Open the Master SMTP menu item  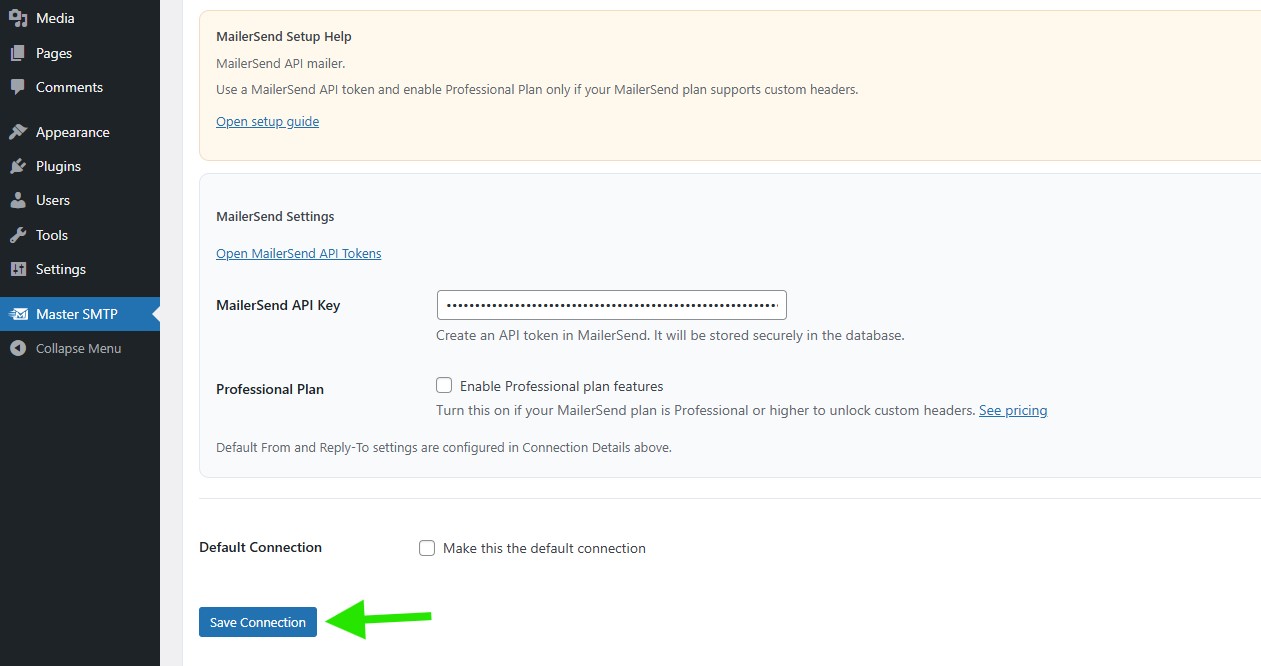77,314
